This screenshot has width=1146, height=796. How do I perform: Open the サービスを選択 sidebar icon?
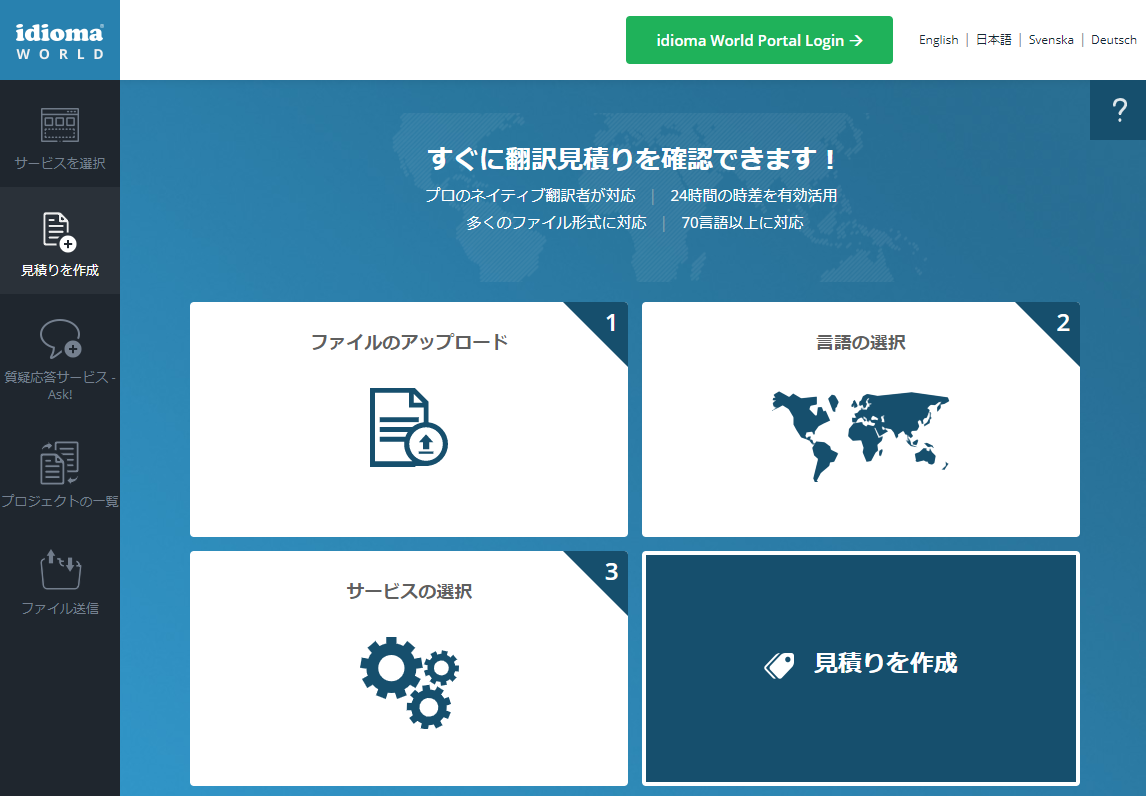click(60, 126)
